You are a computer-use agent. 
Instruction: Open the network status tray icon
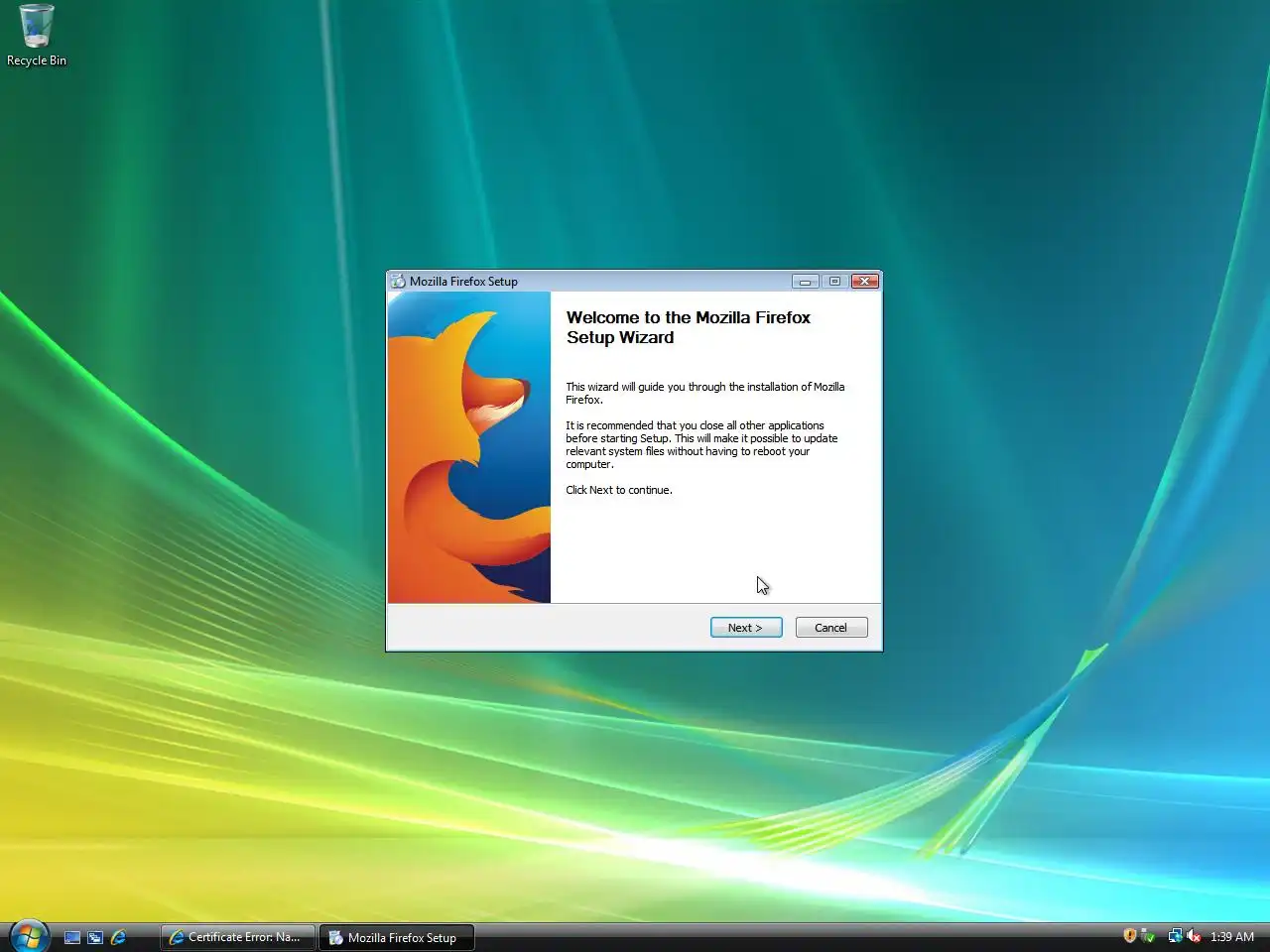(1175, 936)
